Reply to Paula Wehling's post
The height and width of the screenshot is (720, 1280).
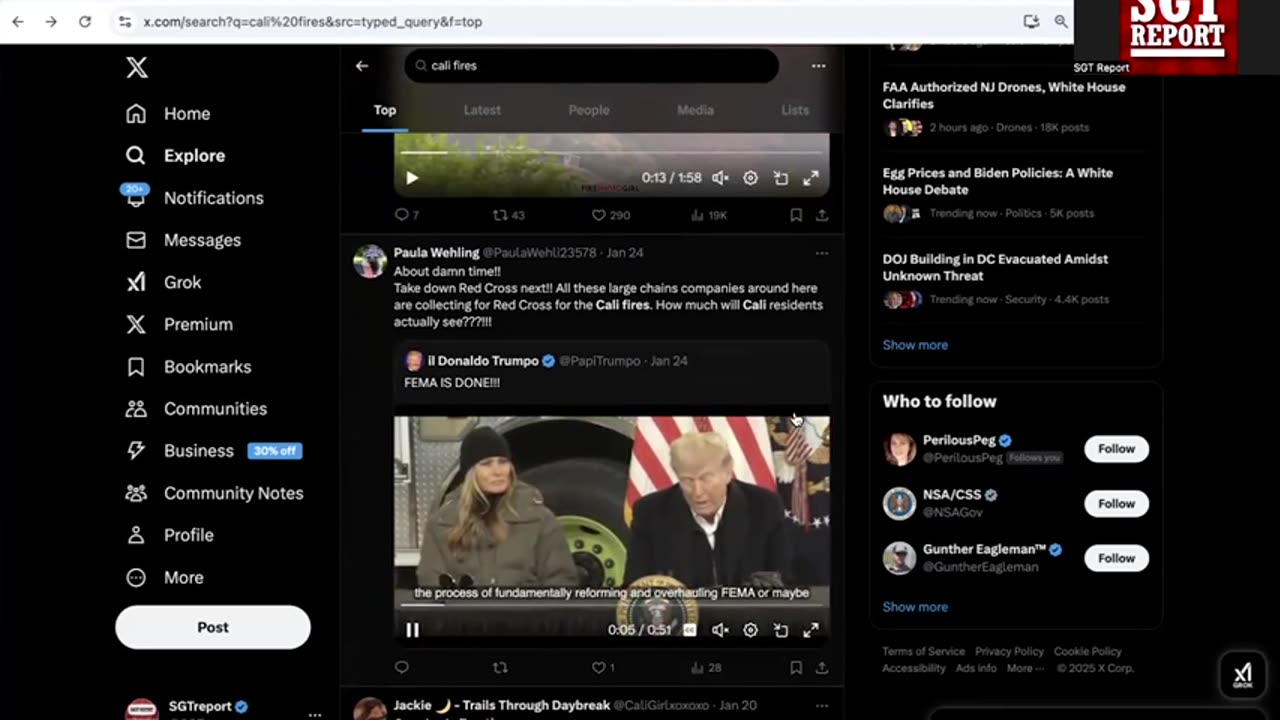pos(402,667)
